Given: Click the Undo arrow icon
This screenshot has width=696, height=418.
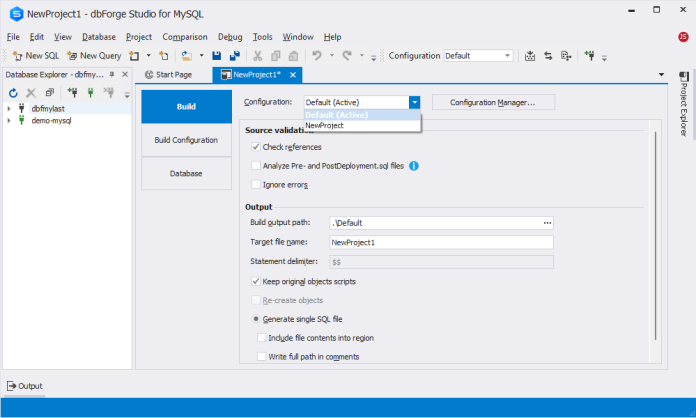Looking at the screenshot, I should (x=316, y=56).
